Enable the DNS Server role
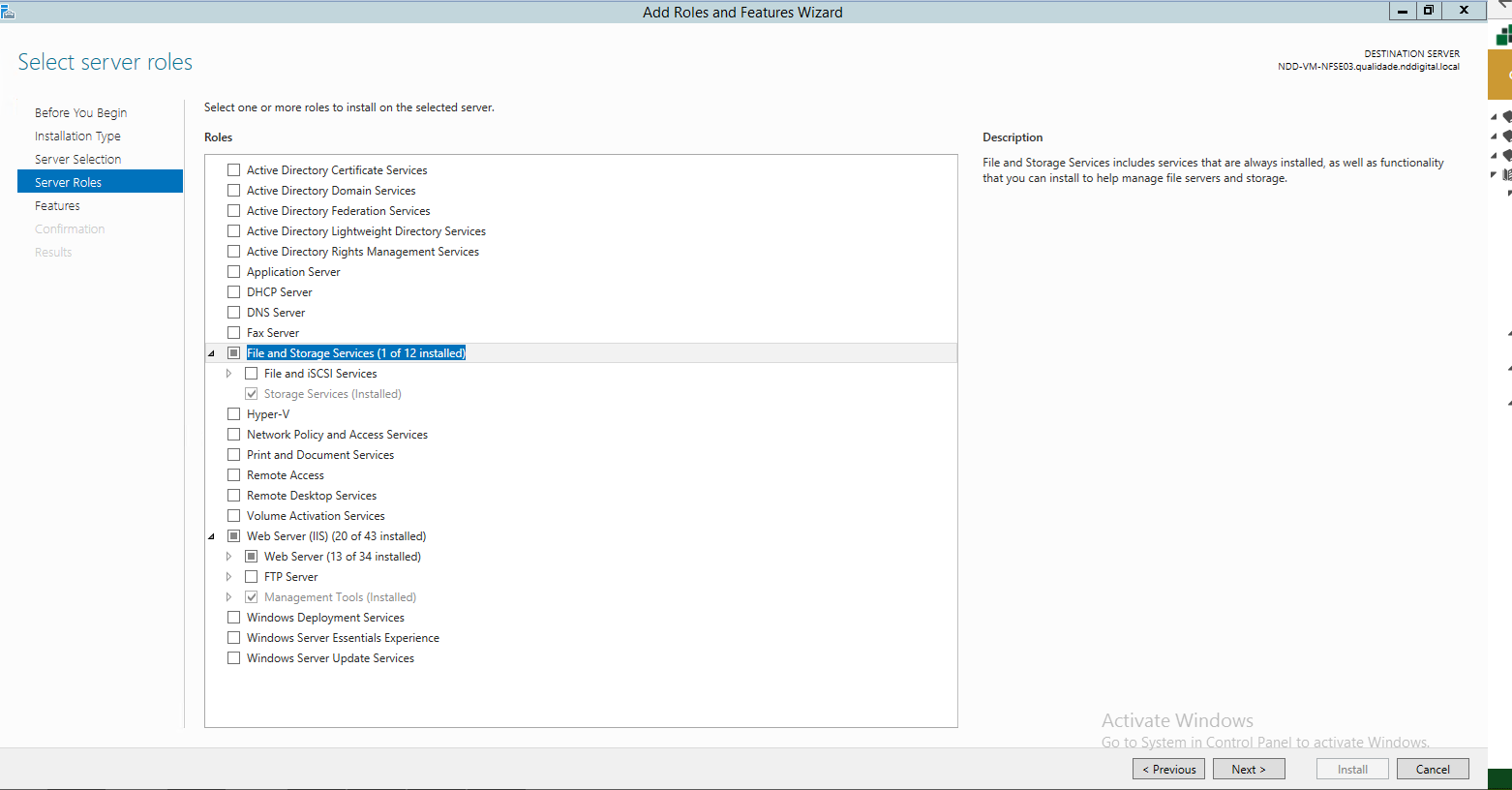 tap(233, 312)
